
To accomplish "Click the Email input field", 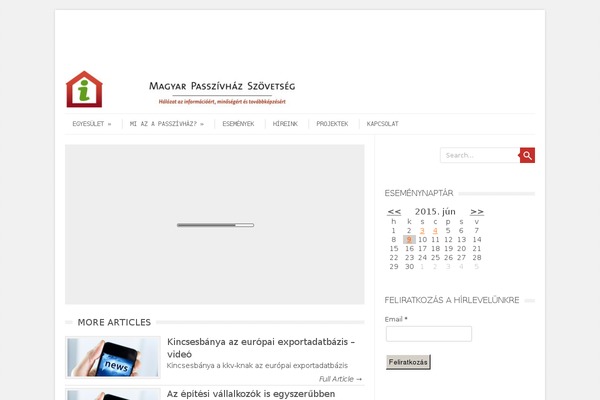I will [x=429, y=334].
